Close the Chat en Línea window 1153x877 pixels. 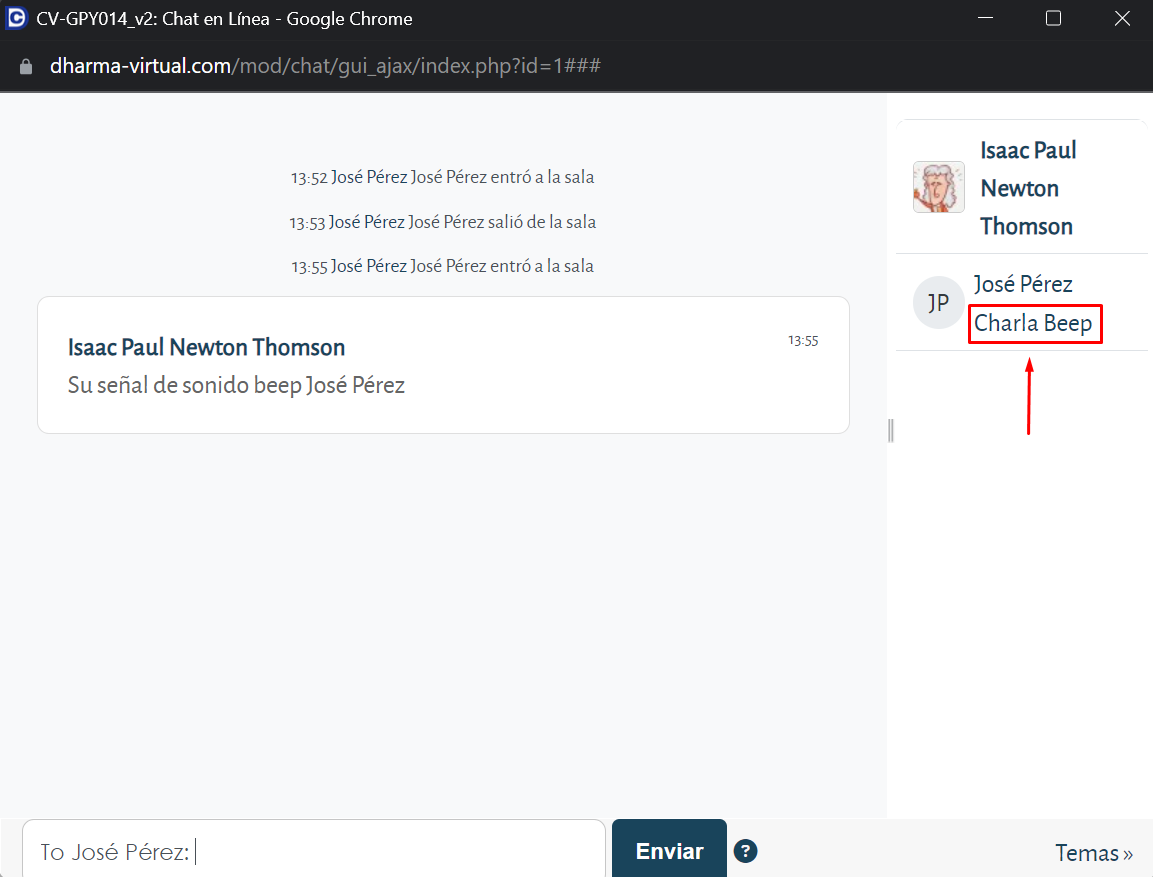(1121, 19)
